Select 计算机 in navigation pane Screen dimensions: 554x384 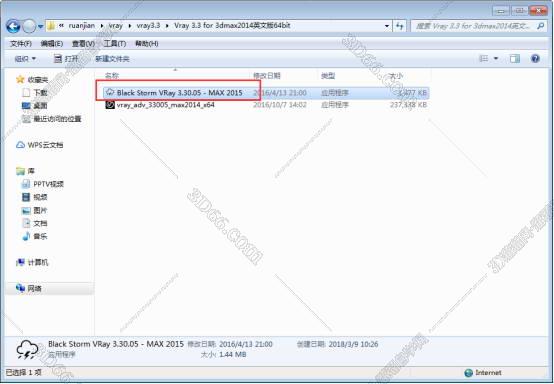click(x=37, y=262)
